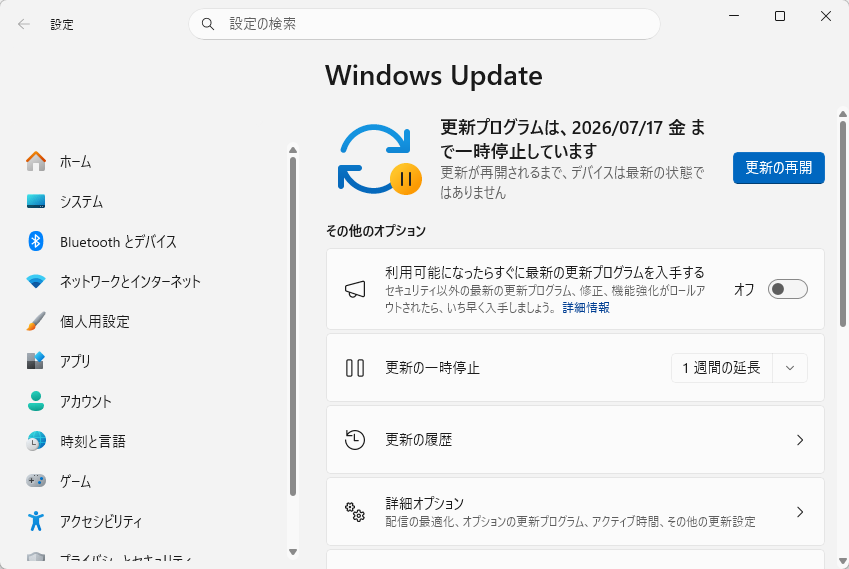Maximize the Settings window
Image resolution: width=849 pixels, height=569 pixels.
click(x=780, y=16)
